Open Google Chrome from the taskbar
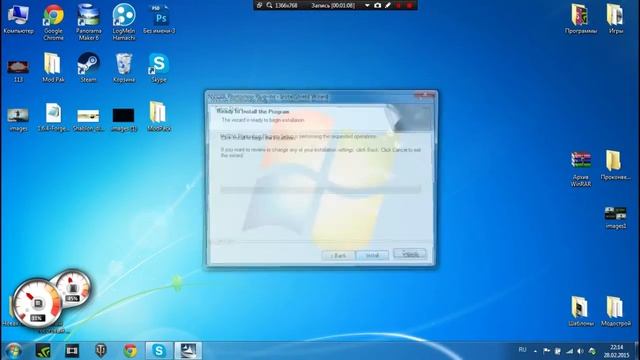This screenshot has height=360, width=640. tap(130, 351)
